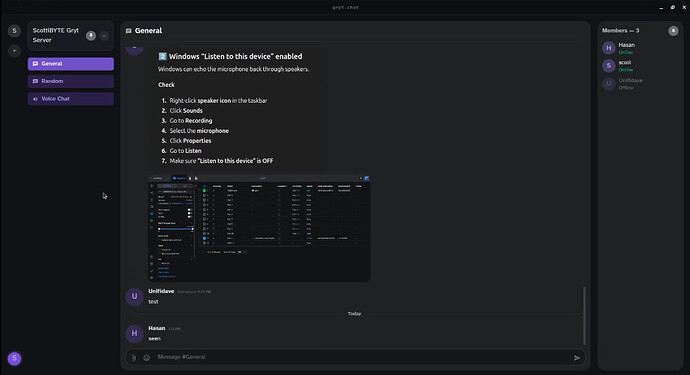The image size is (690, 375).
Task: Click Hasan's avatar in chat
Action: (x=134, y=333)
